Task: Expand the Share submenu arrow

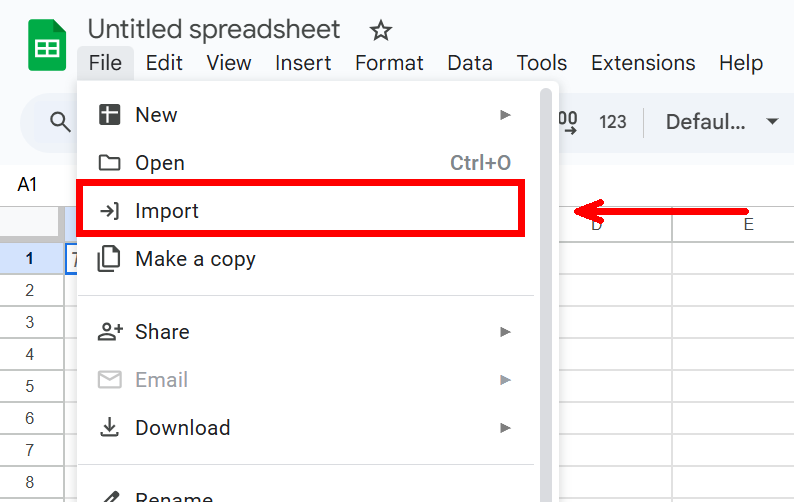Action: [x=506, y=331]
